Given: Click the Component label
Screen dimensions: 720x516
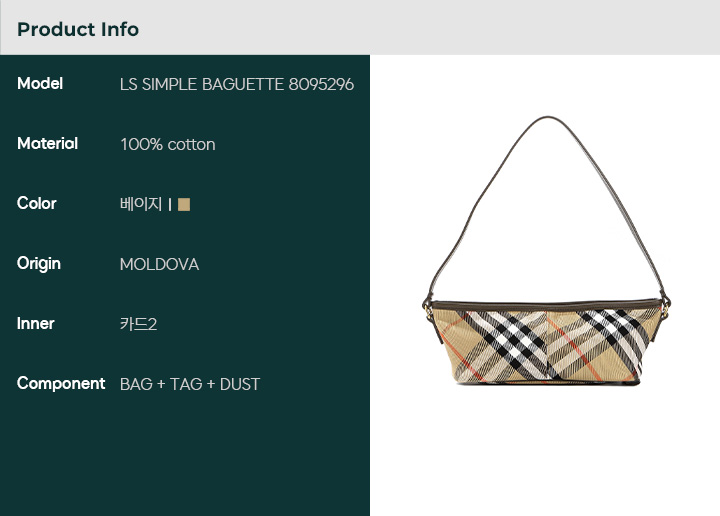Looking at the screenshot, I should click(61, 383).
